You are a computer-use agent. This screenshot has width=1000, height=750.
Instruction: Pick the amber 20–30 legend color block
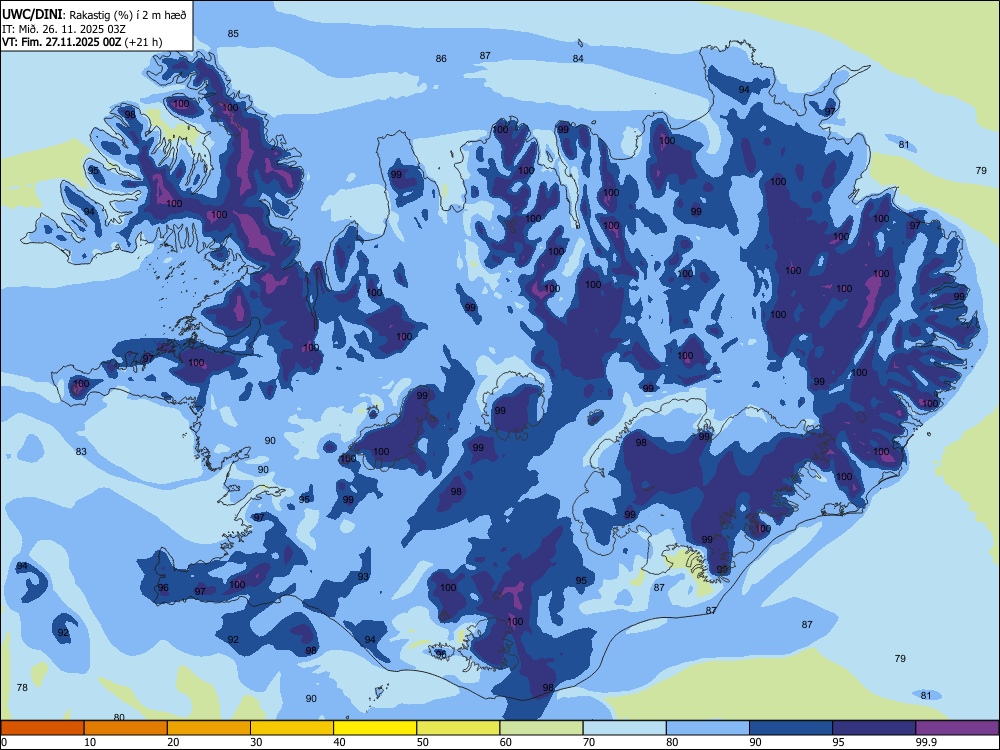(x=209, y=728)
